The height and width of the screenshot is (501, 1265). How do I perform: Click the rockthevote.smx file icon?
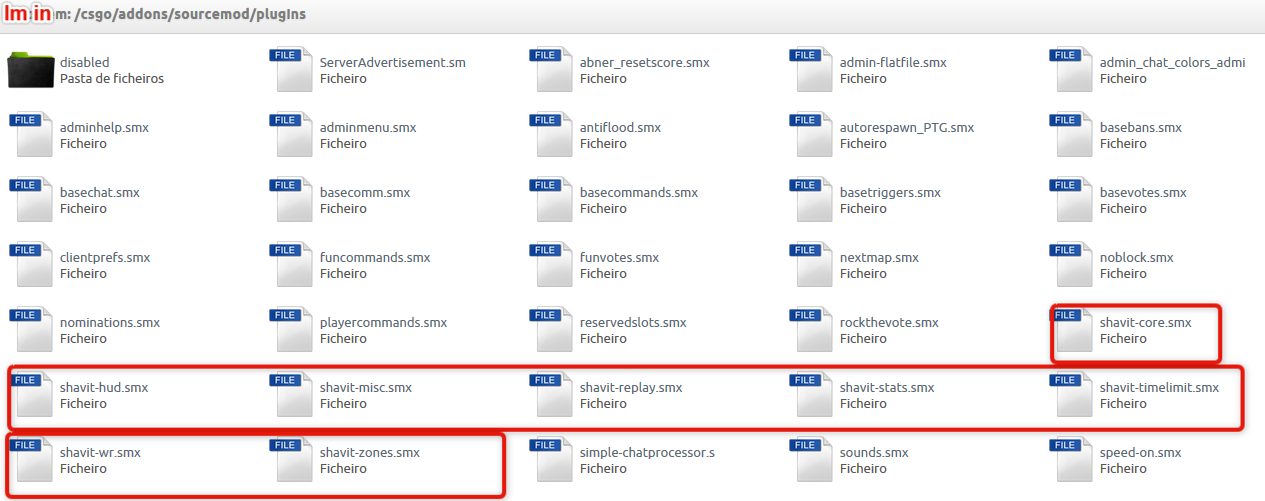[811, 330]
